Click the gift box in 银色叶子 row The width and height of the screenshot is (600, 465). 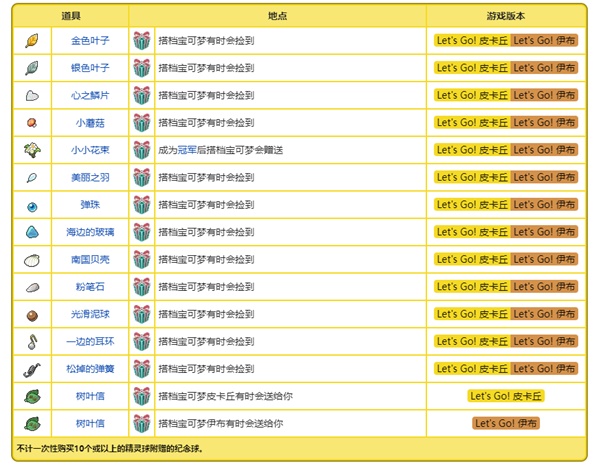point(142,68)
